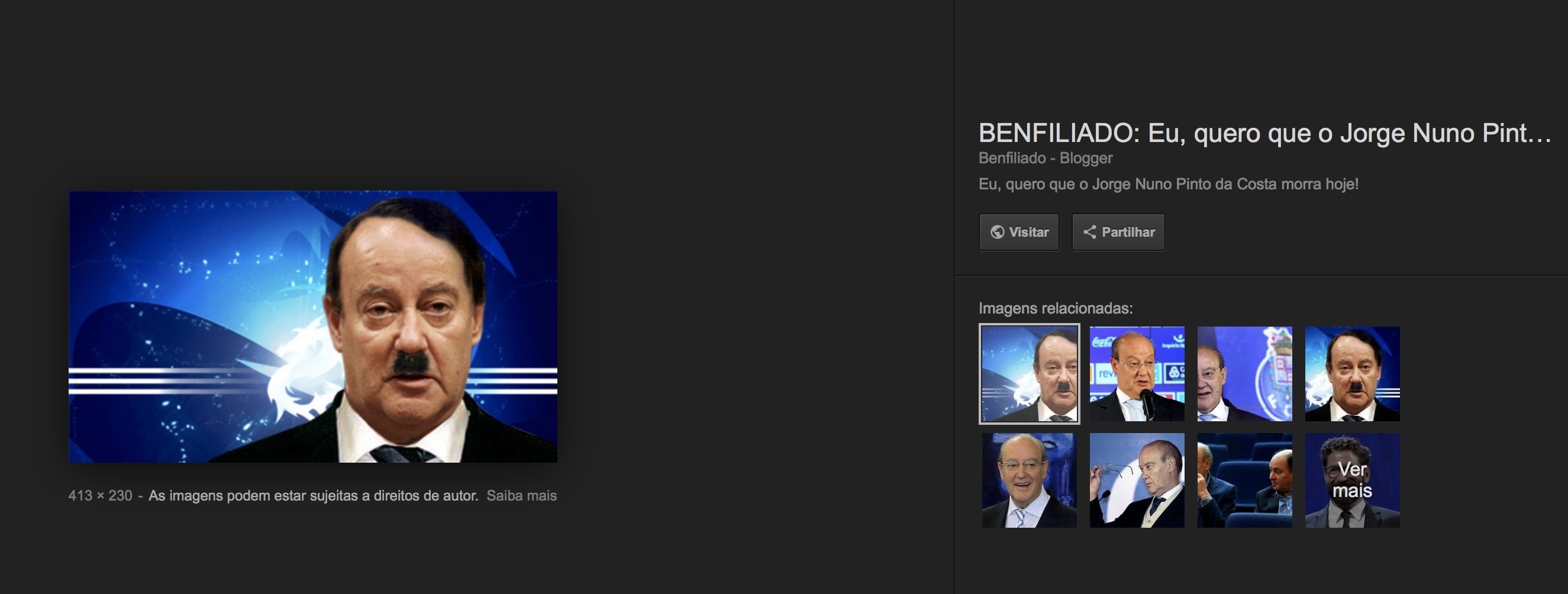Click the Visitar button label
Image resolution: width=1568 pixels, height=594 pixels.
pyautogui.click(x=1029, y=232)
